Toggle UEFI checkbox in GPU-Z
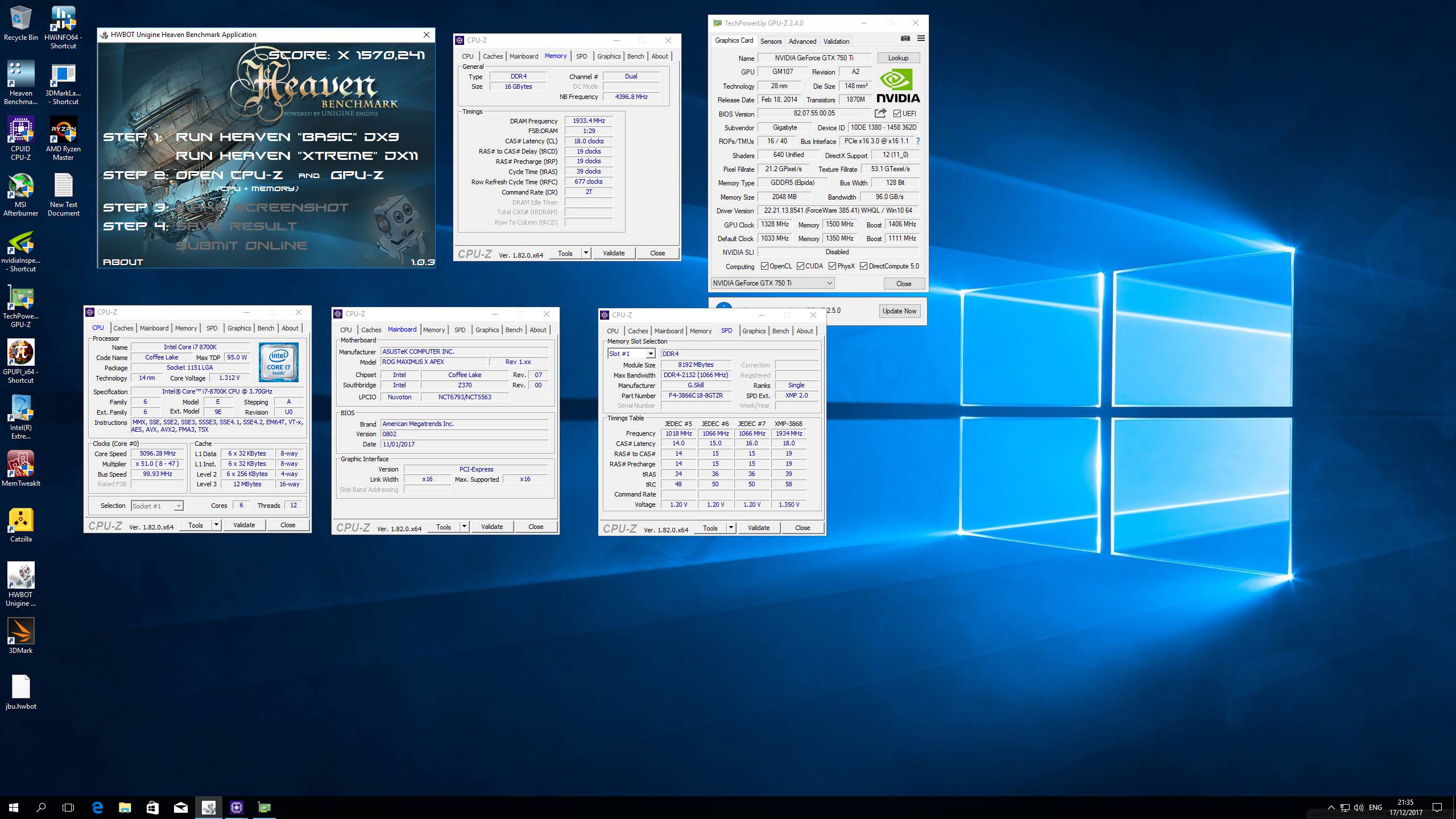 897,114
